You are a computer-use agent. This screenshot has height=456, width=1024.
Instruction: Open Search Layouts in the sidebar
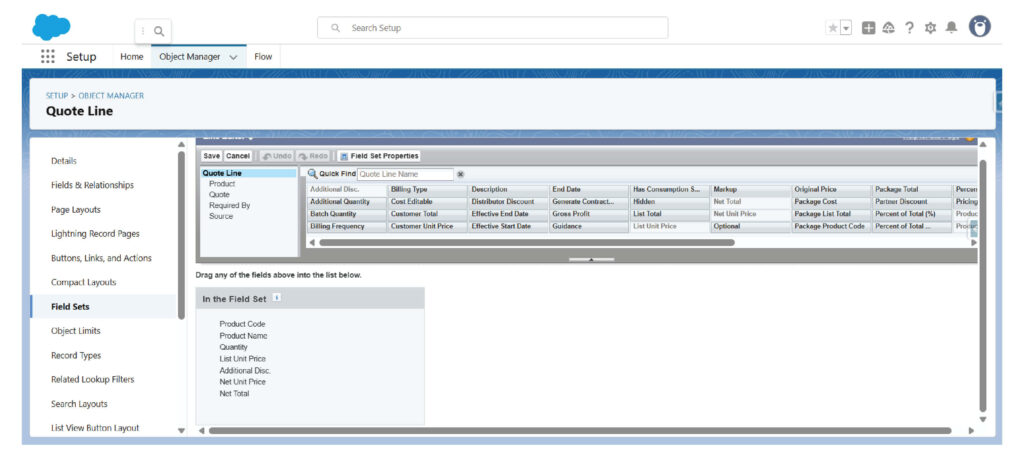click(79, 404)
